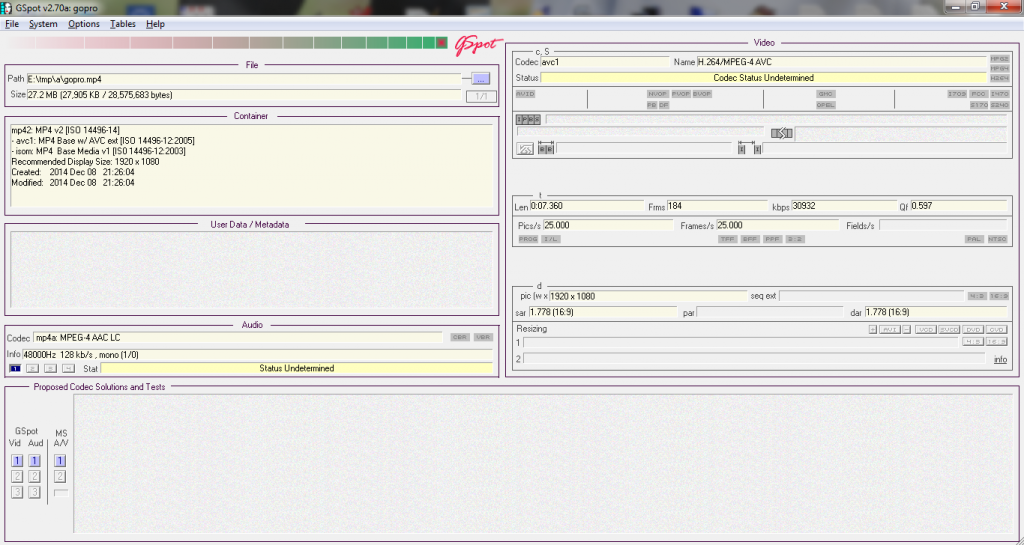The height and width of the screenshot is (545, 1024).
Task: Click the info link in the Resizing section
Action: pos(1000,359)
